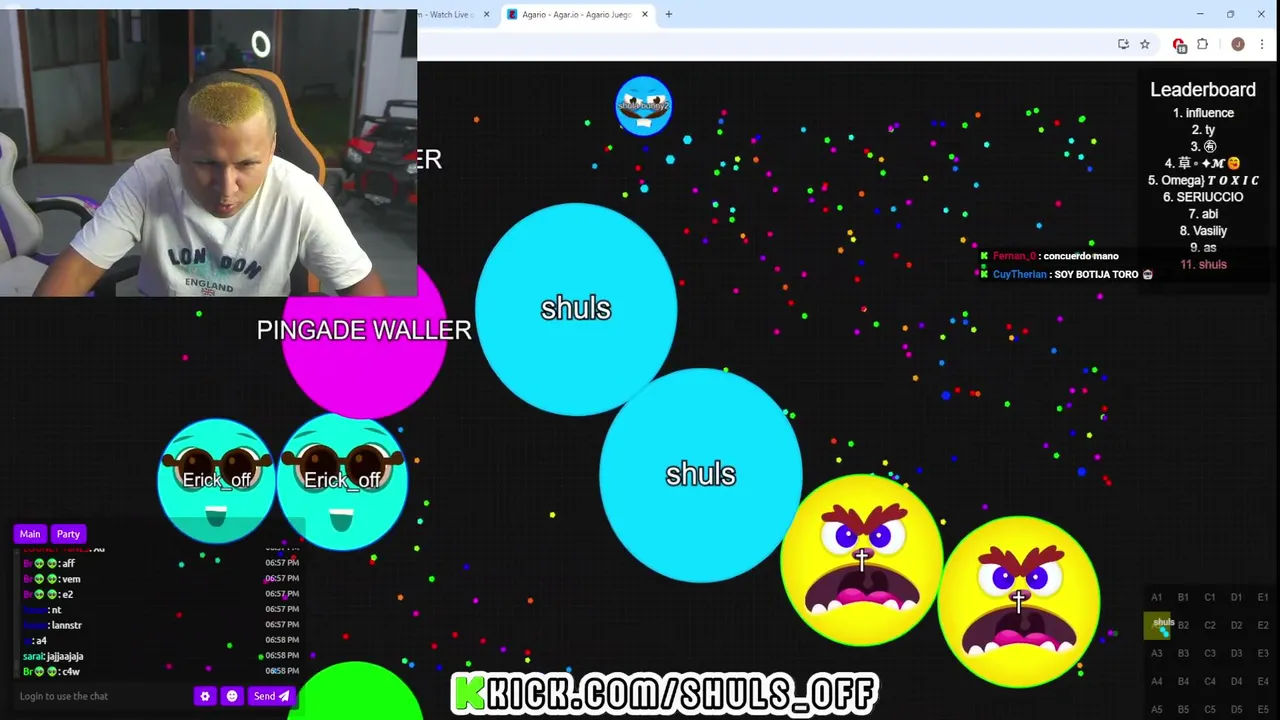1280x720 pixels.
Task: Click chat message 'vem'
Action: tap(71, 579)
